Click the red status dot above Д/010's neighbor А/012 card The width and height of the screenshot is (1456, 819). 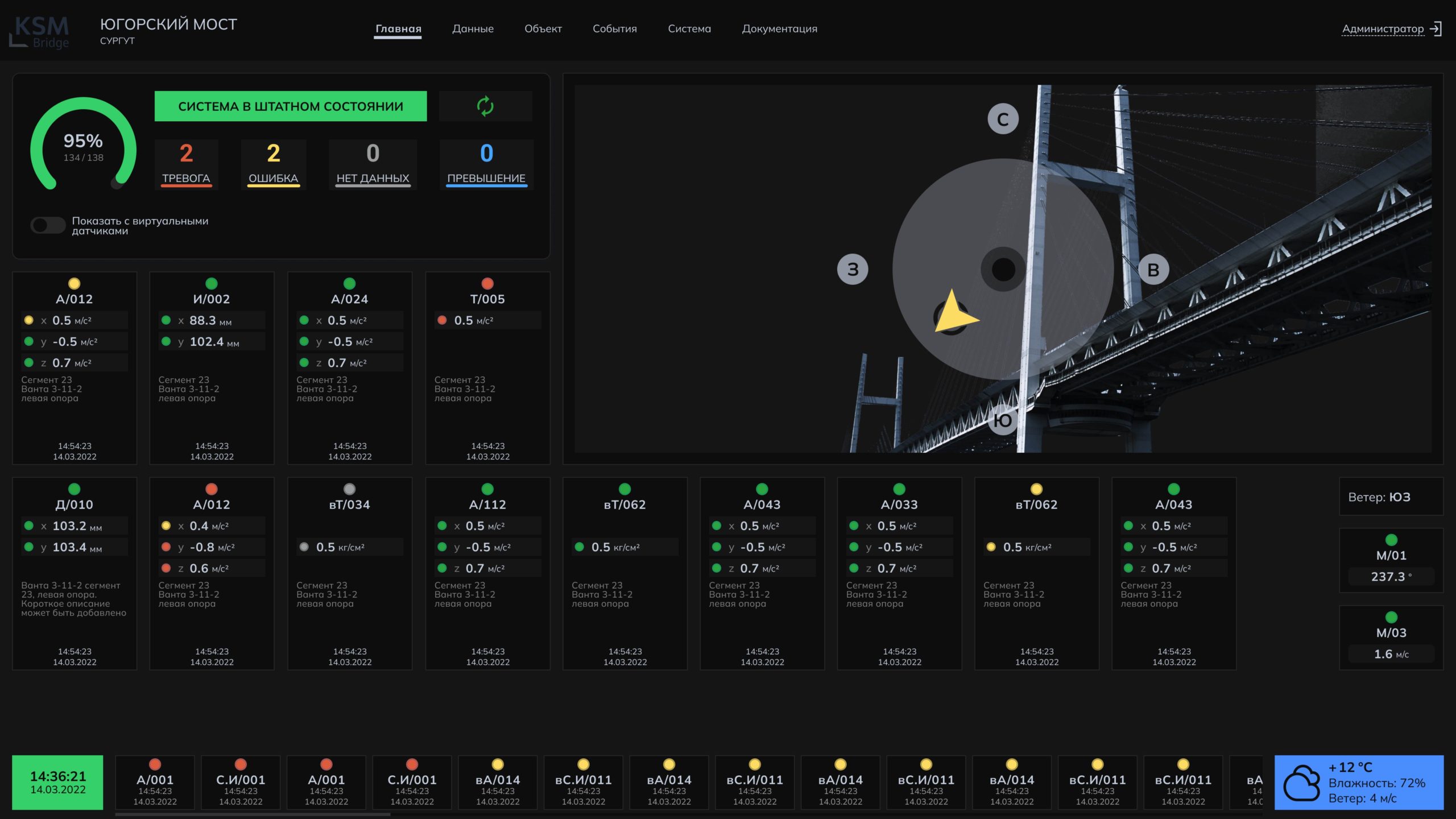point(212,489)
